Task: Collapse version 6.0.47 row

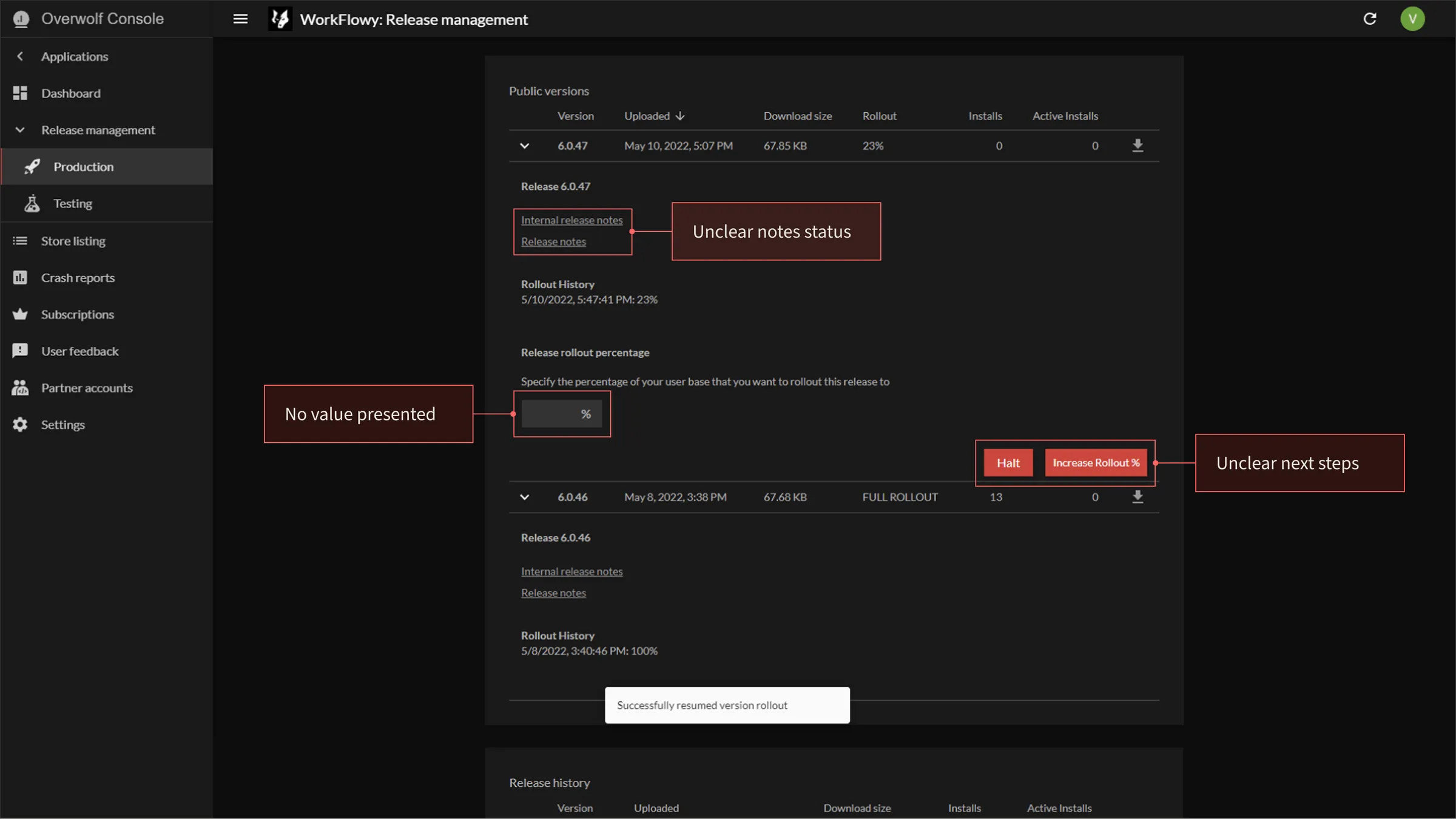Action: pos(525,146)
